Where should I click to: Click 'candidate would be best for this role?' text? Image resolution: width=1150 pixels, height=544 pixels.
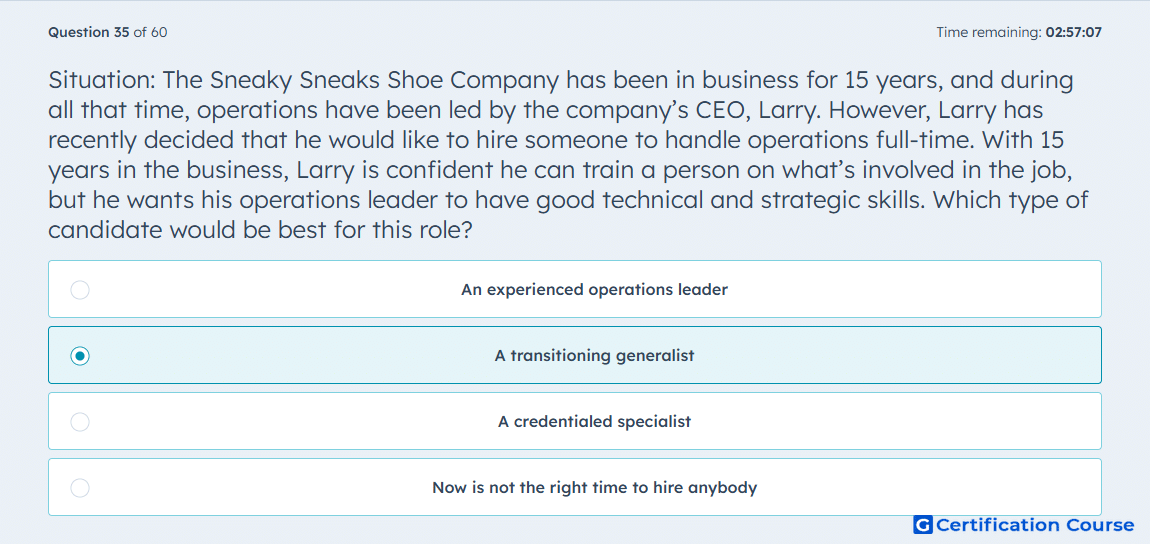[x=260, y=230]
